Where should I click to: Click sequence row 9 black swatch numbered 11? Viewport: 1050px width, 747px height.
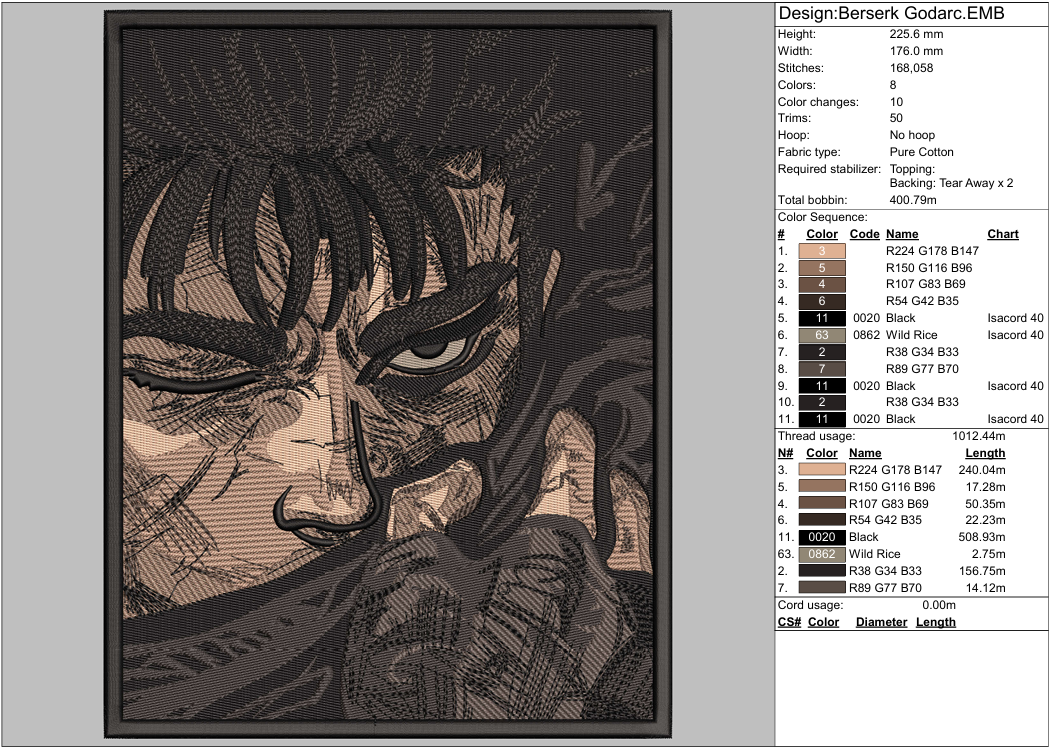click(822, 386)
